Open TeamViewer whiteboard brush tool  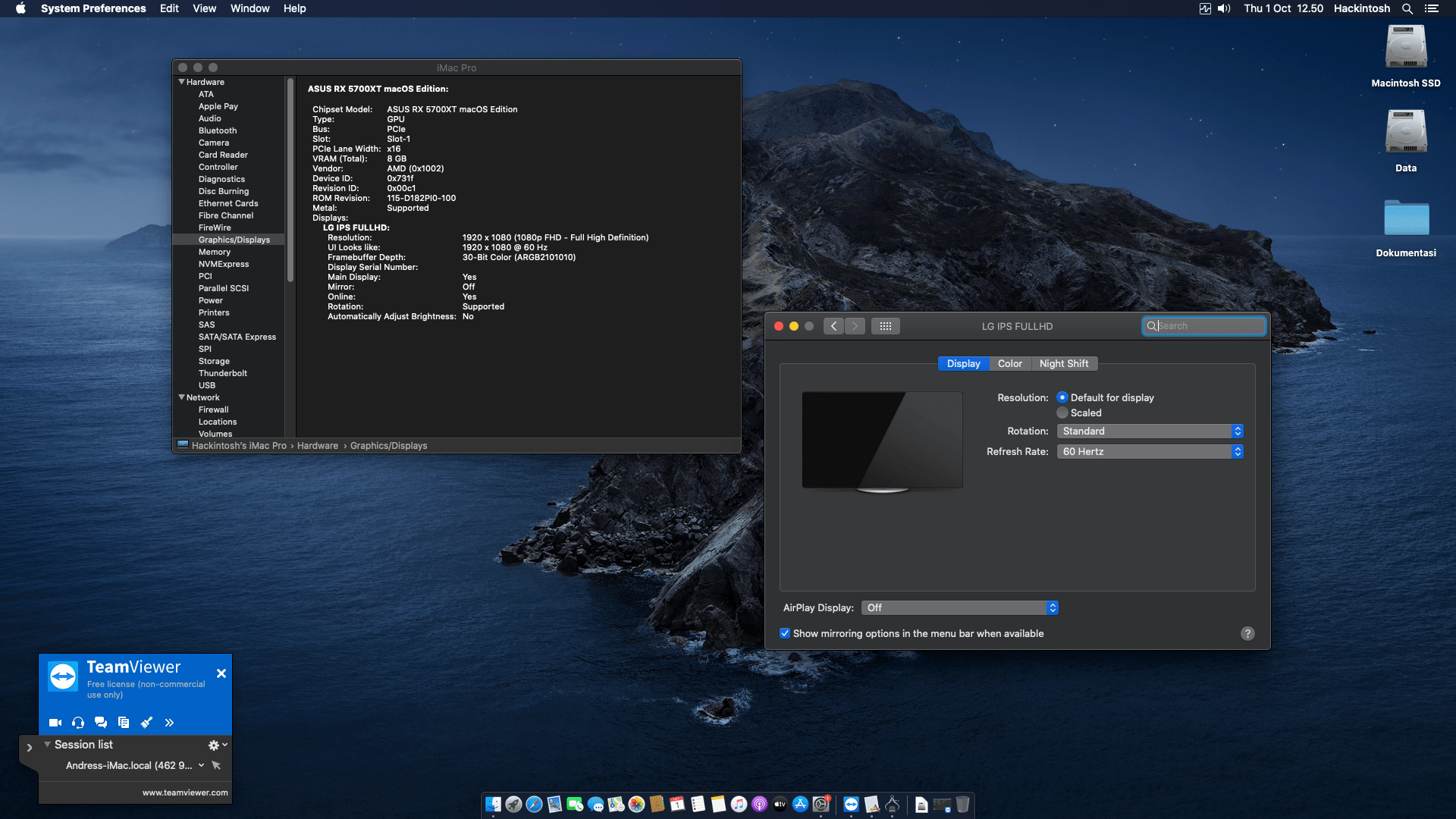tap(146, 723)
